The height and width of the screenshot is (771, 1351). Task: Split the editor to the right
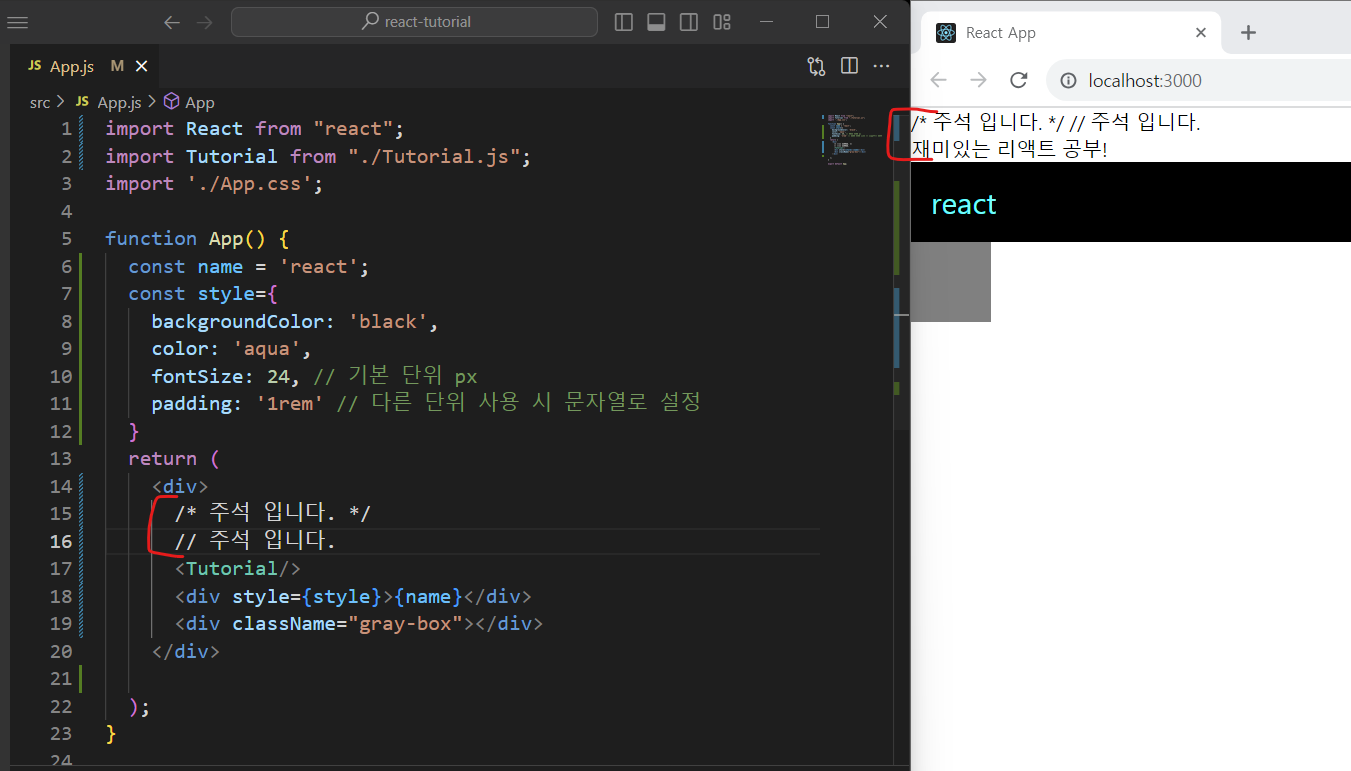tap(849, 66)
